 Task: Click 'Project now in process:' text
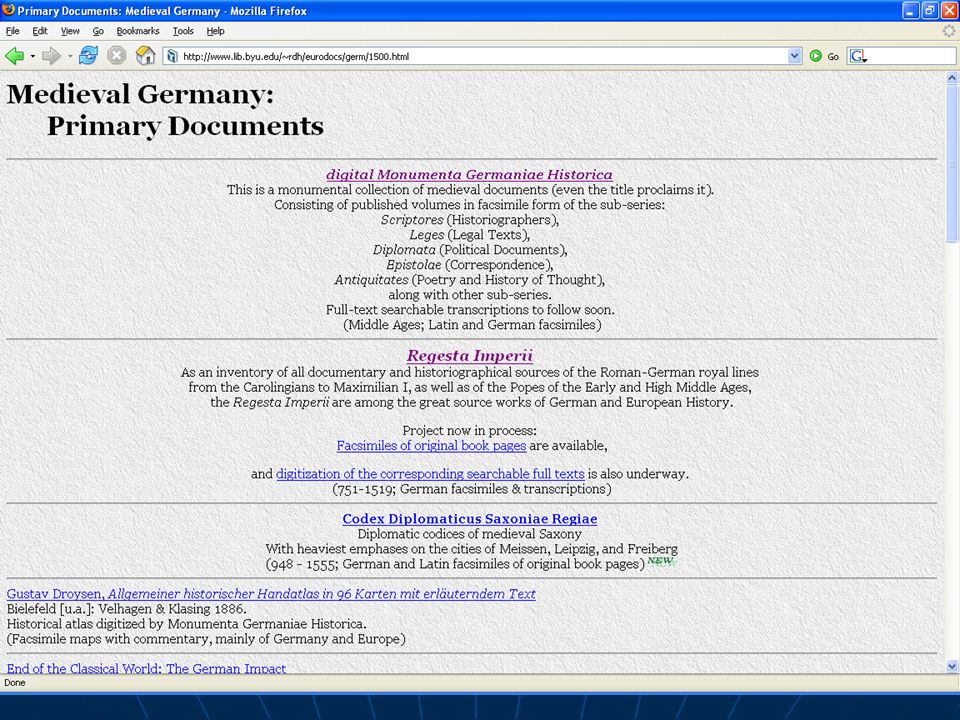[x=470, y=430]
